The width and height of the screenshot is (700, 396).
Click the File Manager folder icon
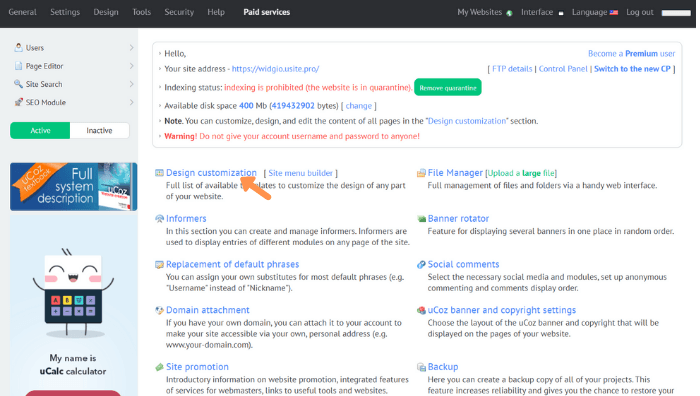[x=421, y=173]
